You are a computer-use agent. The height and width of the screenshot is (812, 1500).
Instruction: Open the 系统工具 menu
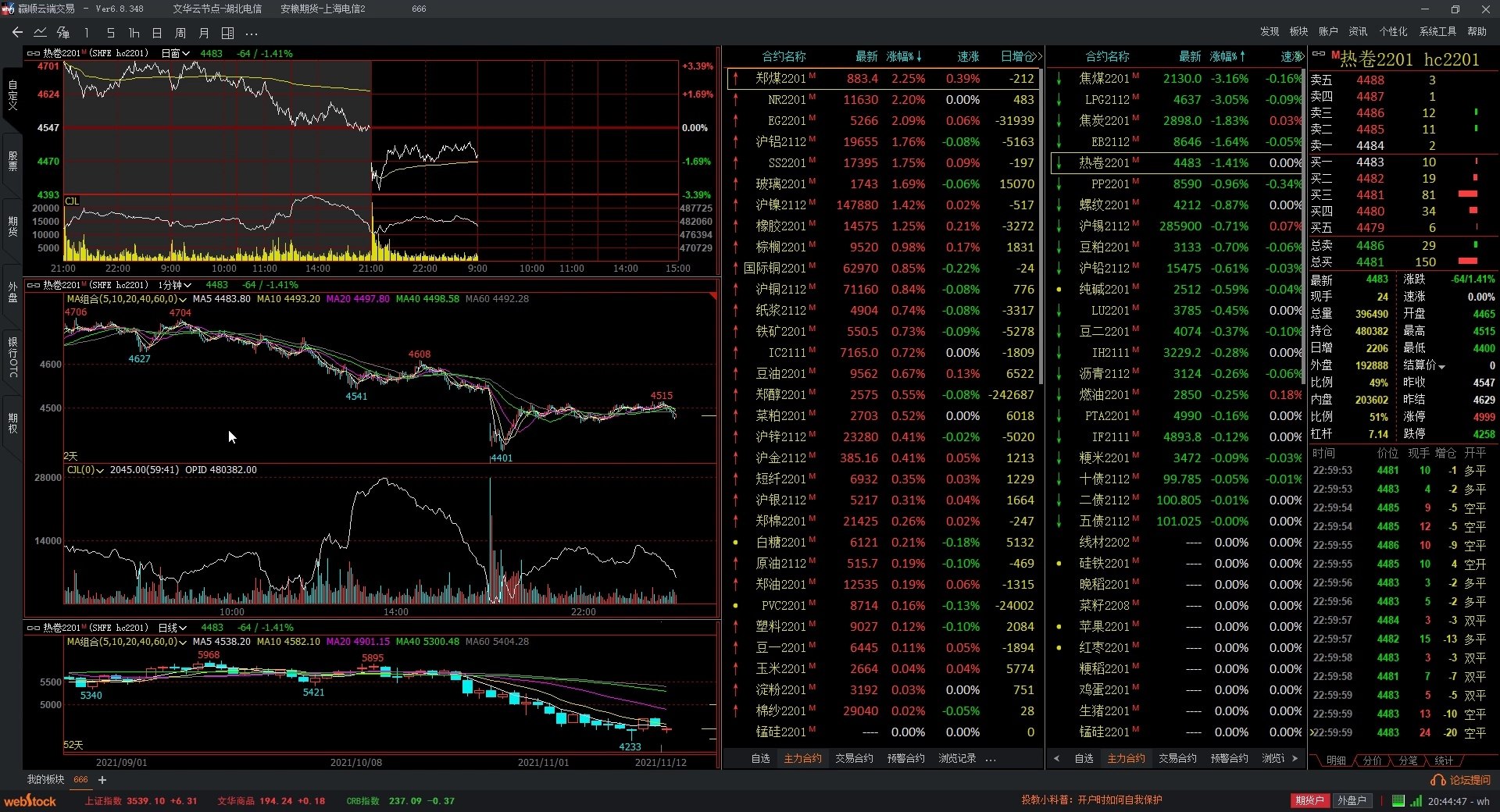pos(1437,31)
